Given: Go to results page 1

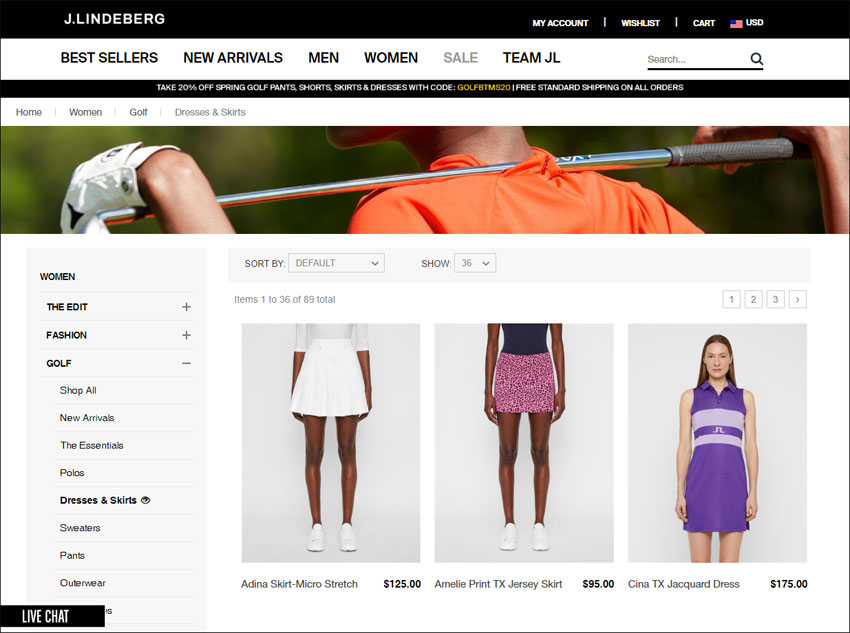Looking at the screenshot, I should coord(731,299).
